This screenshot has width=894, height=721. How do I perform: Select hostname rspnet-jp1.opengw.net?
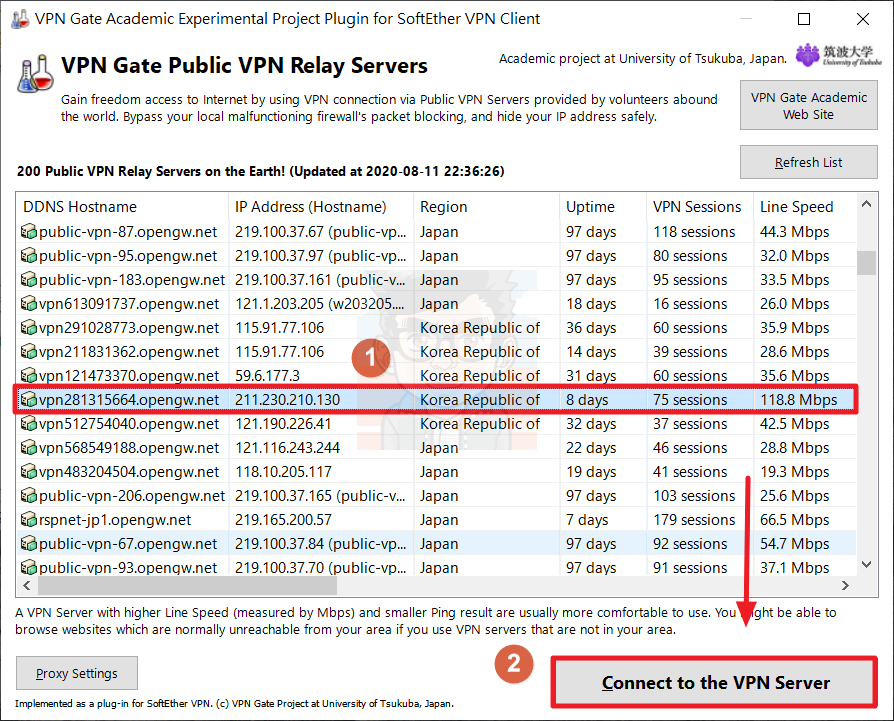pos(115,520)
